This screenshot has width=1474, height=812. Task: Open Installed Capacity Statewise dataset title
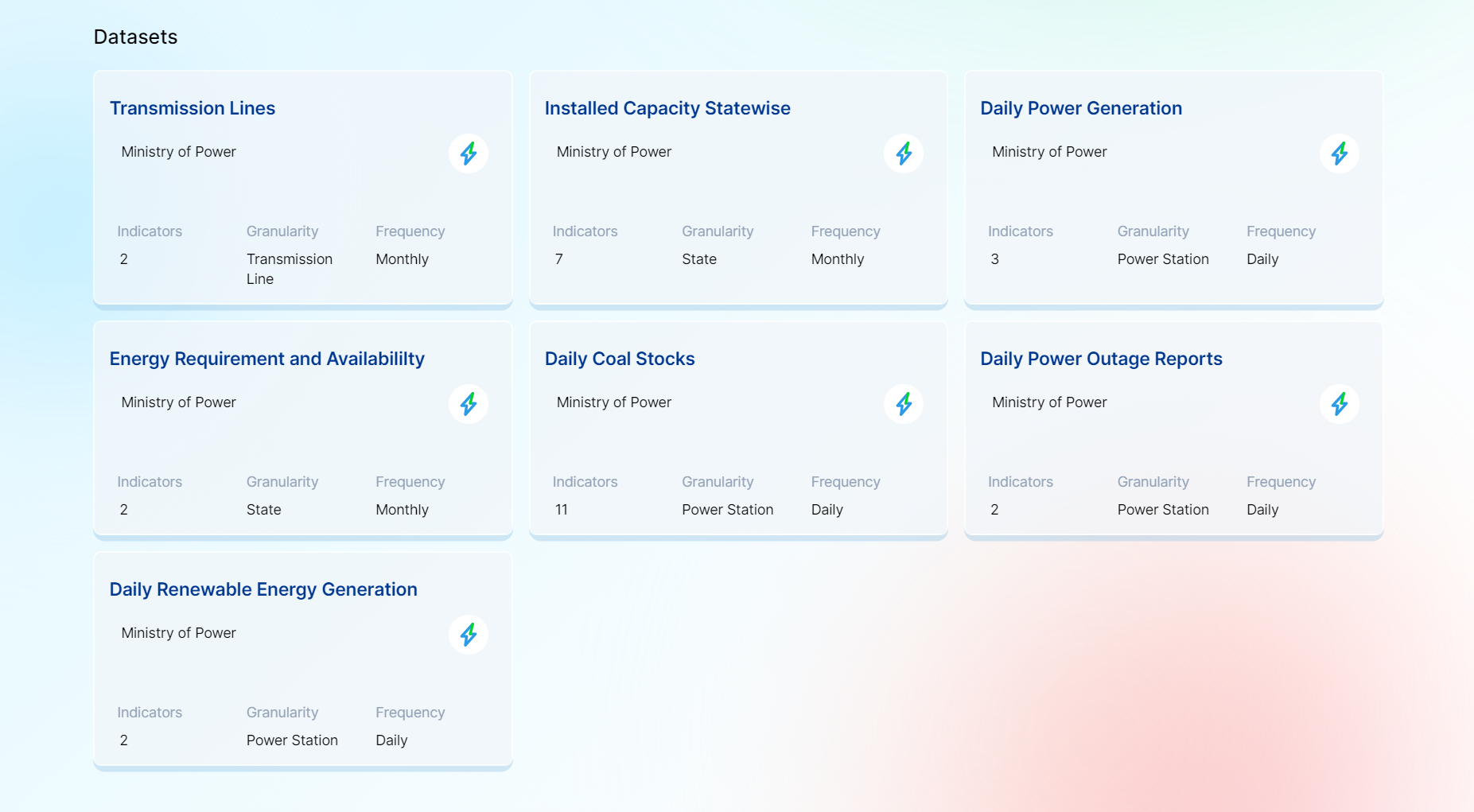pos(667,108)
